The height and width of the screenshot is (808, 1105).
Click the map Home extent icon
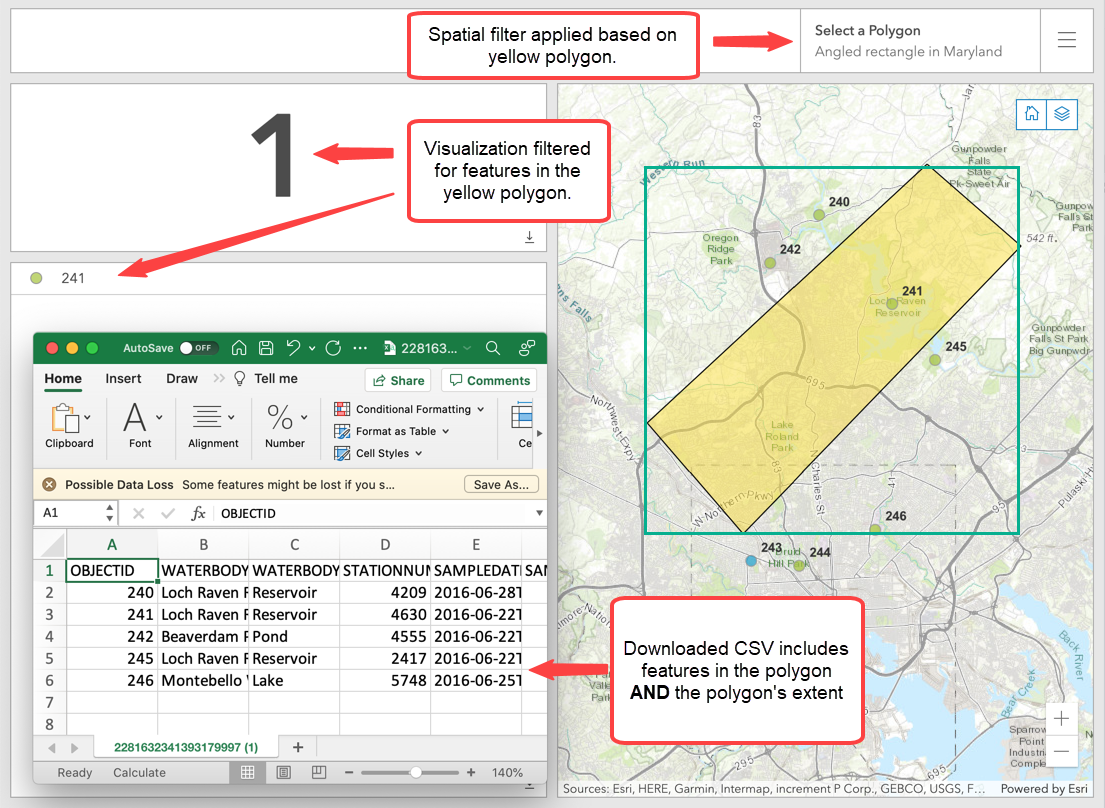pos(1031,114)
